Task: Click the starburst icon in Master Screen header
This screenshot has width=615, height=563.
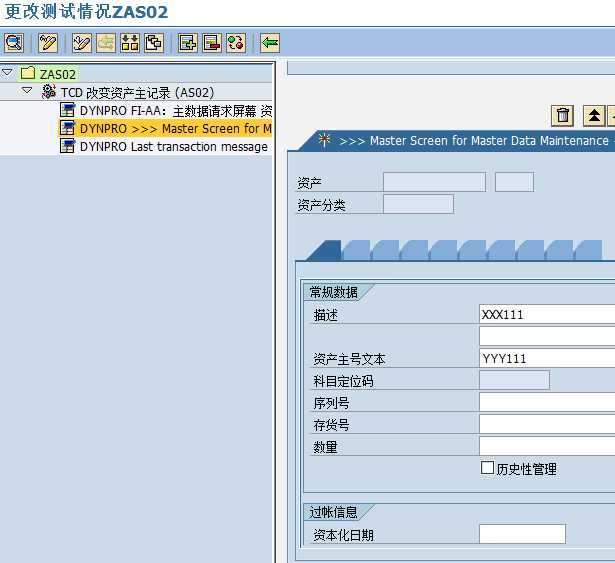Action: point(324,139)
